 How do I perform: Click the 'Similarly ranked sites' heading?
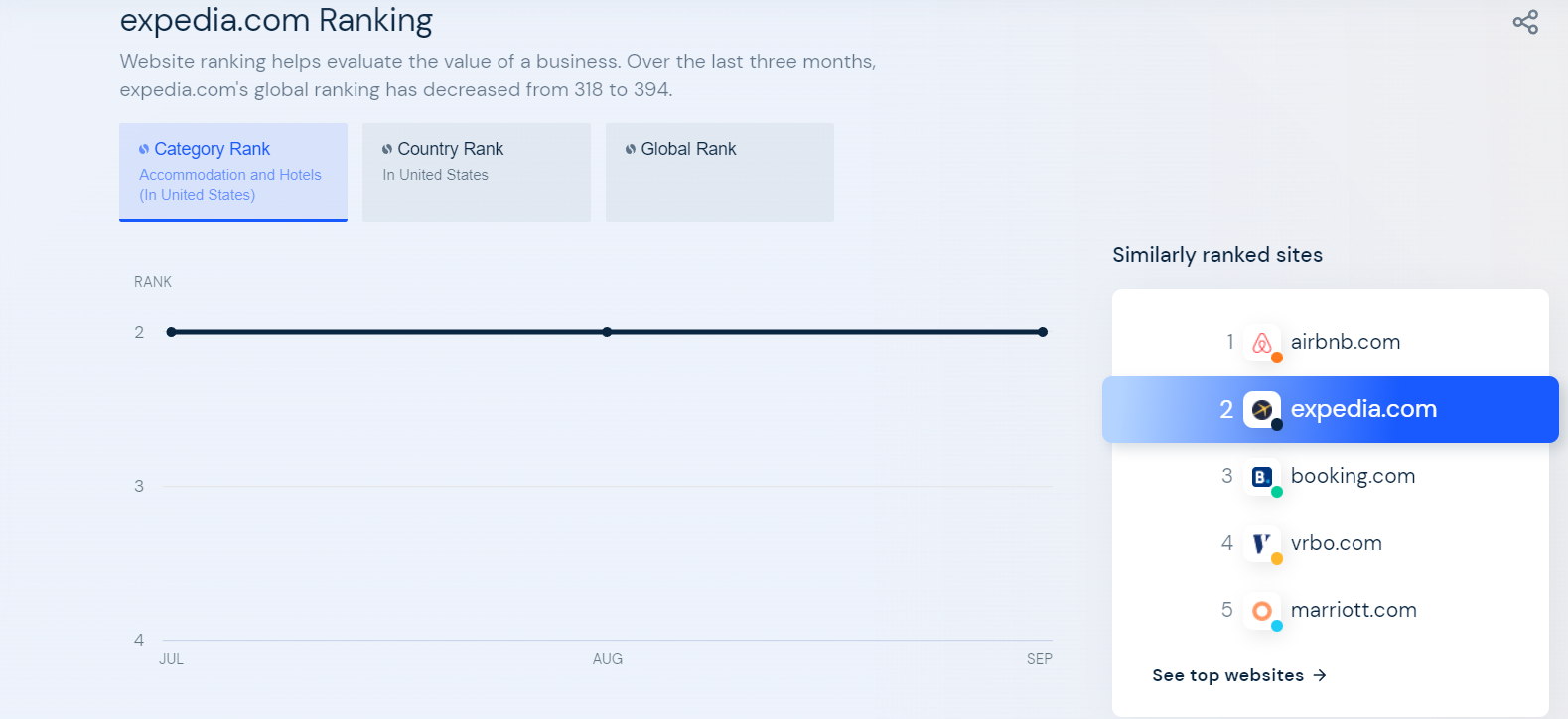(x=1217, y=255)
